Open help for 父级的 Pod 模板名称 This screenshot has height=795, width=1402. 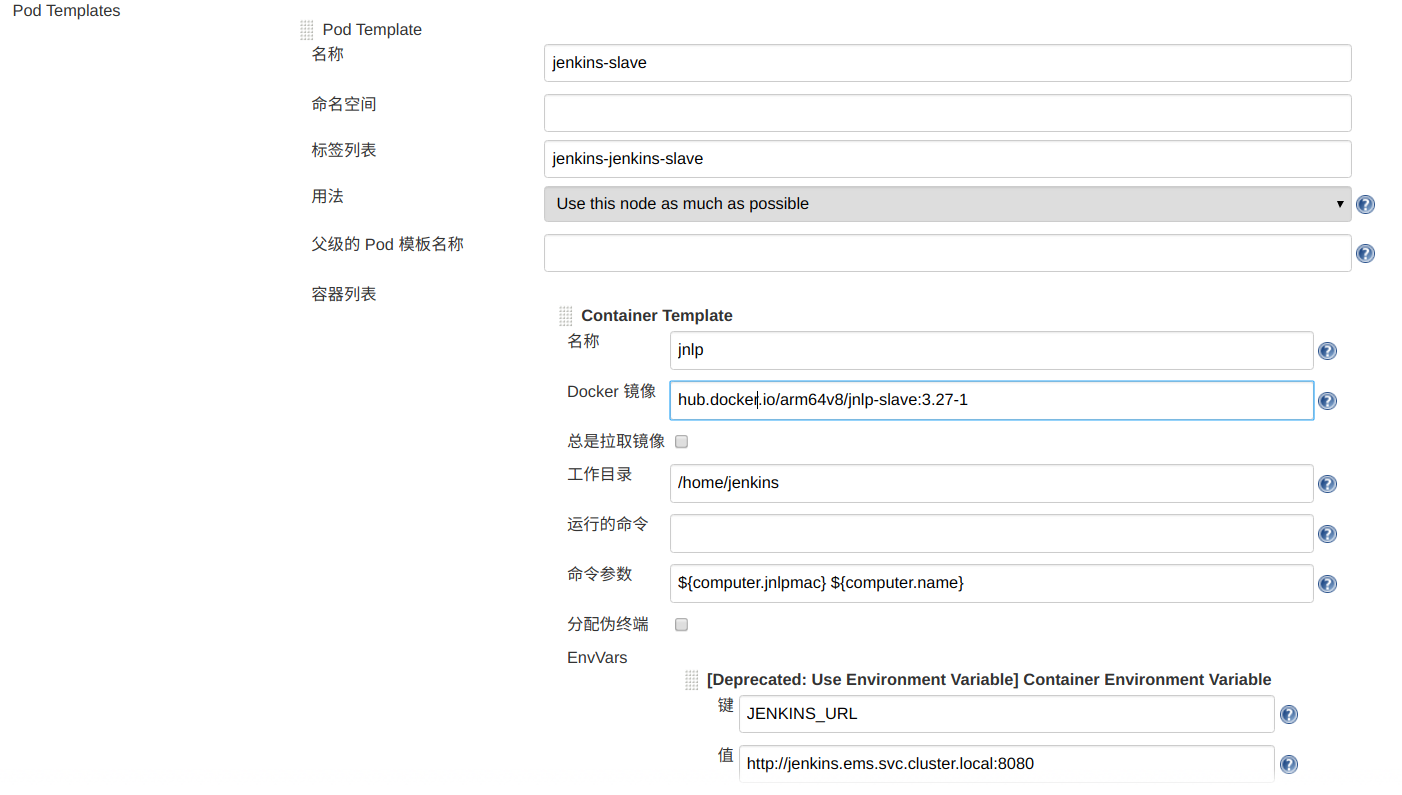click(1365, 253)
